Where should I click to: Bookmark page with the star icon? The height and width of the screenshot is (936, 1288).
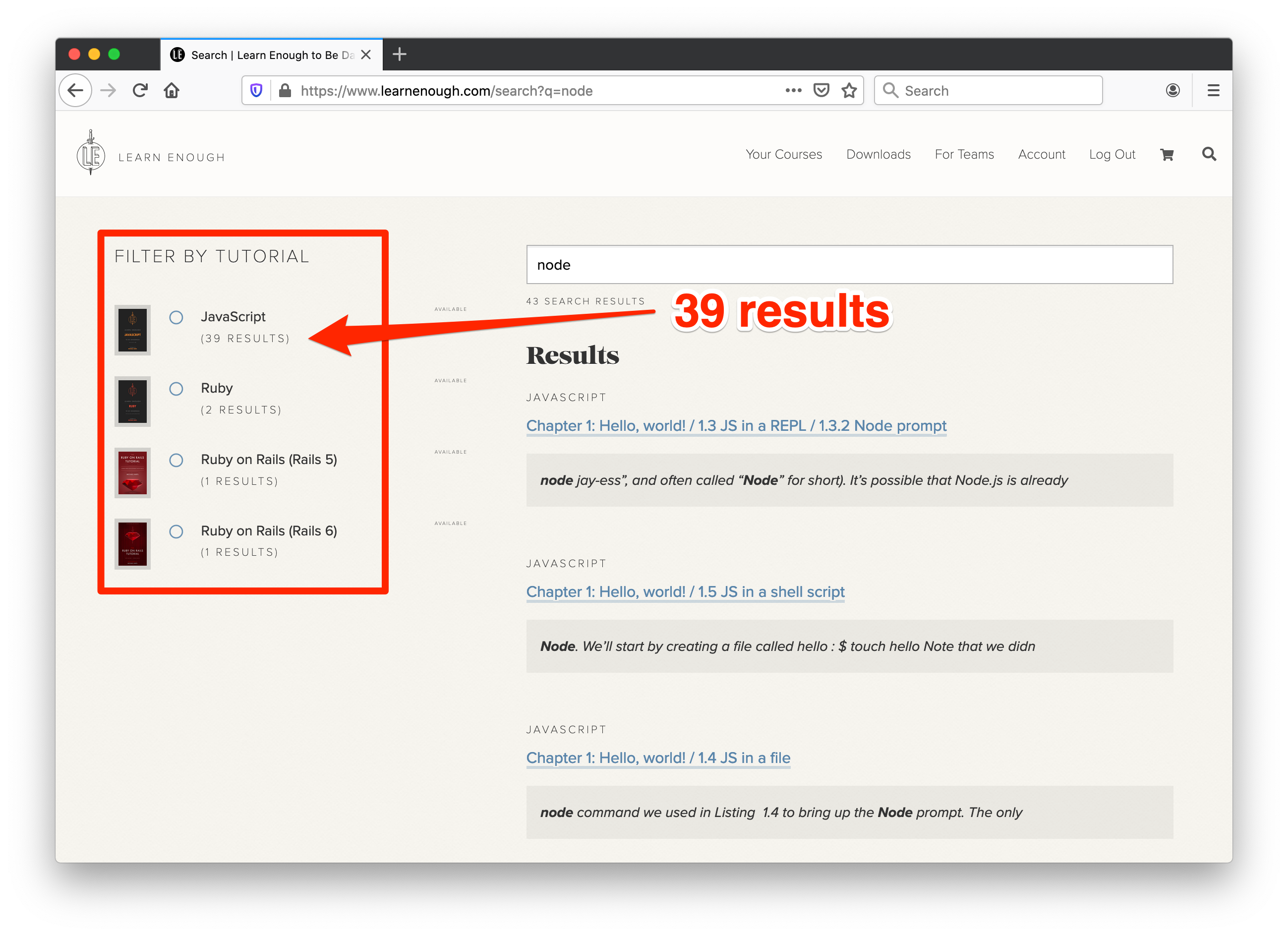tap(849, 90)
